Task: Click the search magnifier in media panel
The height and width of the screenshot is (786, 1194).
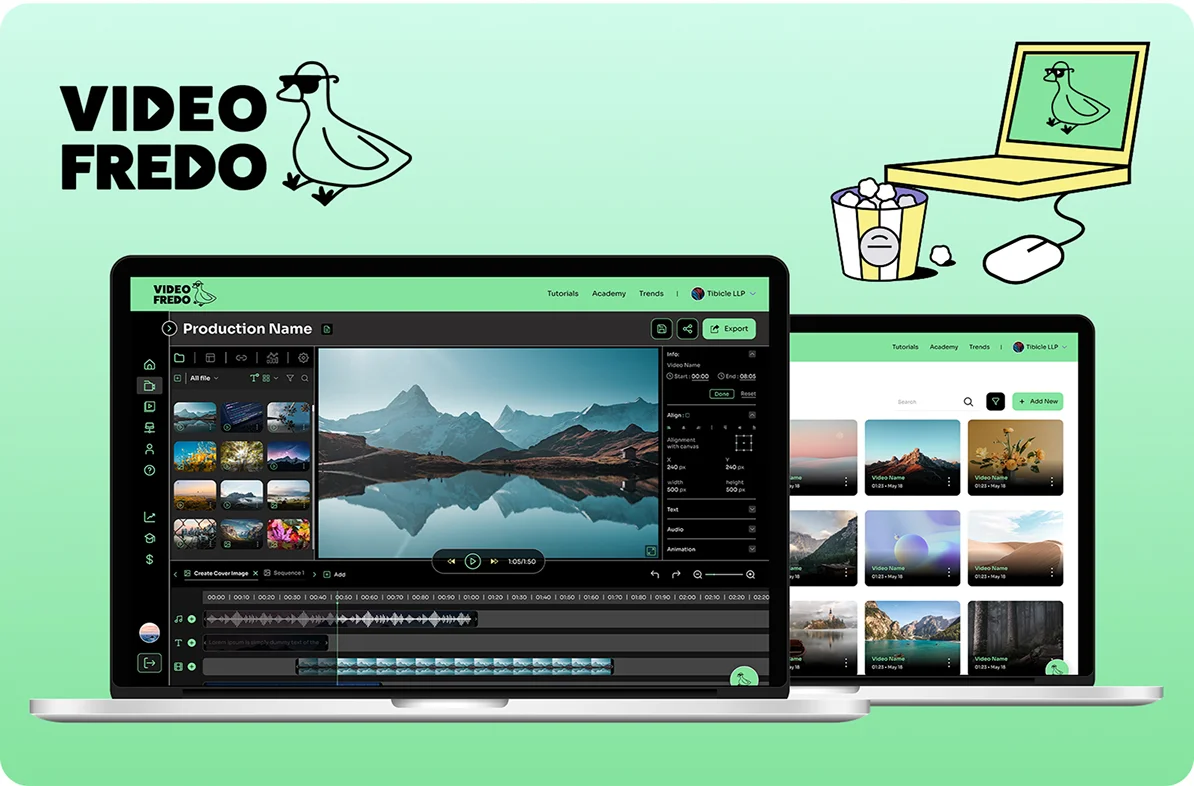Action: click(305, 379)
